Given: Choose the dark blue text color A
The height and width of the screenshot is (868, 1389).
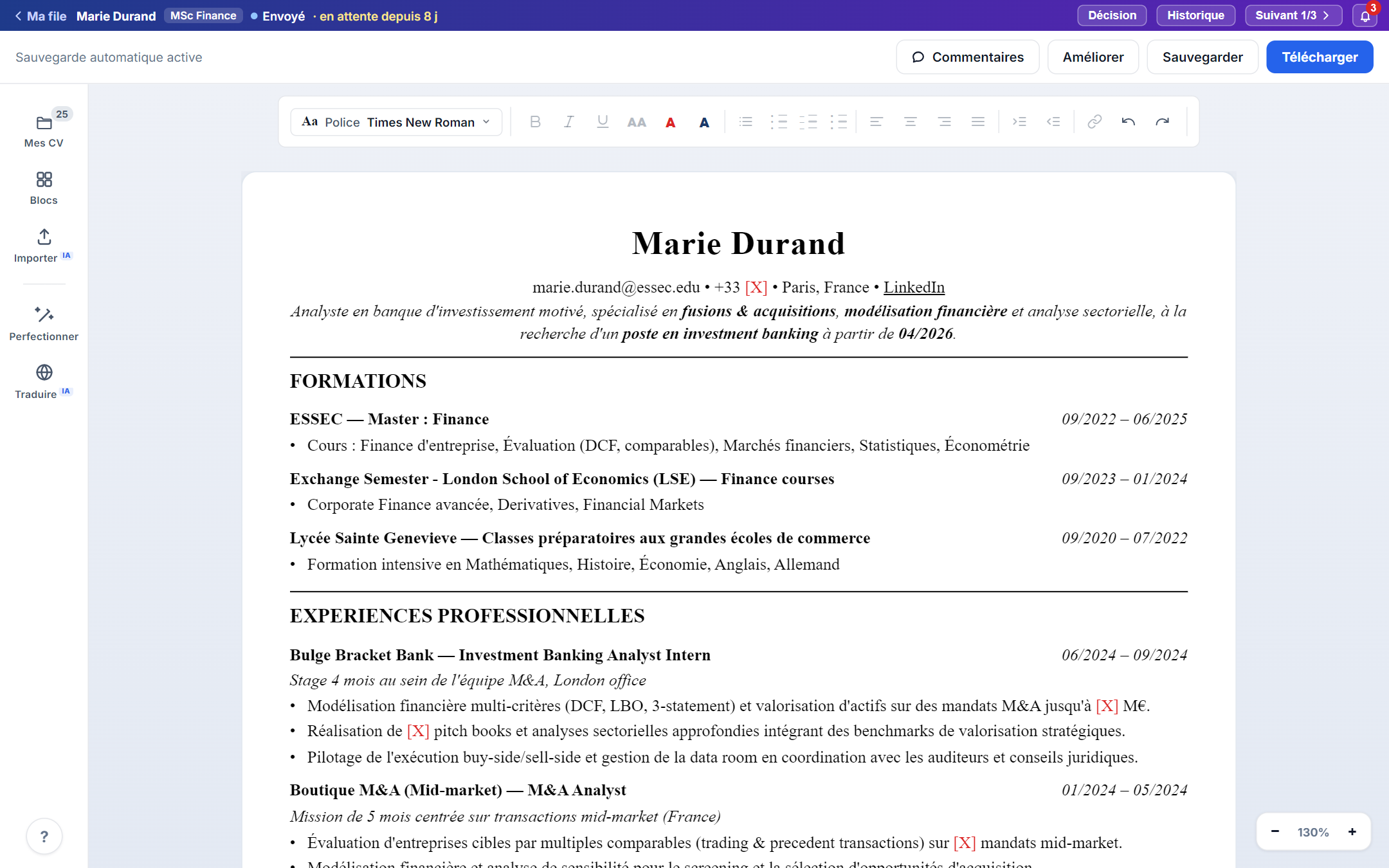Looking at the screenshot, I should (x=704, y=122).
